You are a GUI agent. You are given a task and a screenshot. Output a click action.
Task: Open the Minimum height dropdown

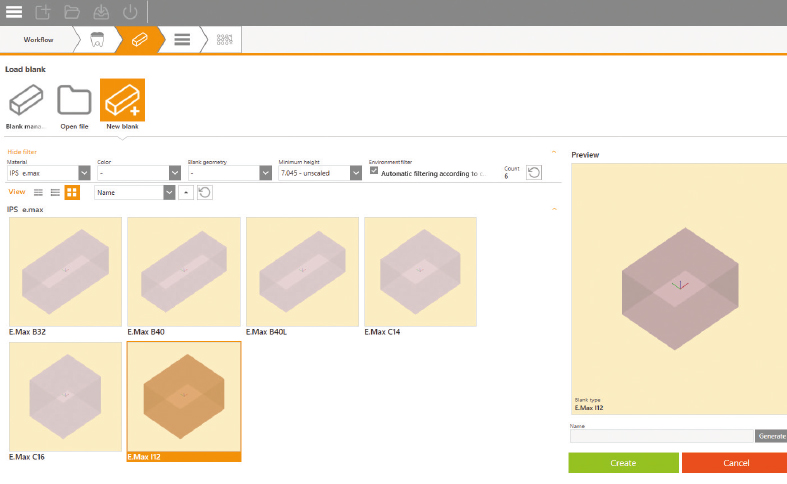tap(320, 173)
